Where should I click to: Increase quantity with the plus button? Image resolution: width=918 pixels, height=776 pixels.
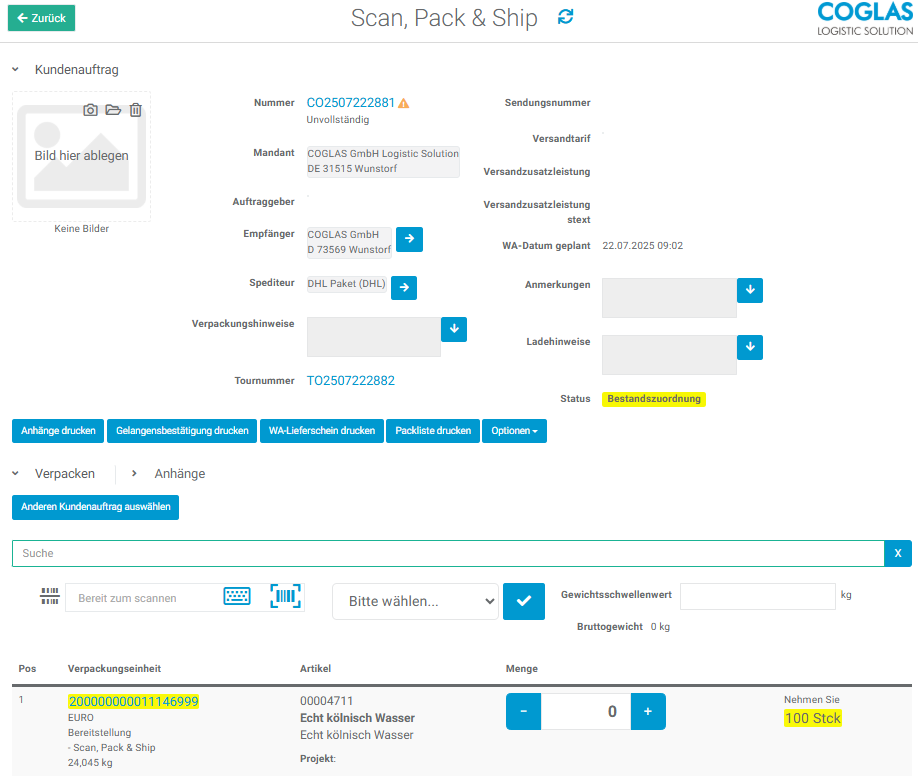click(648, 712)
